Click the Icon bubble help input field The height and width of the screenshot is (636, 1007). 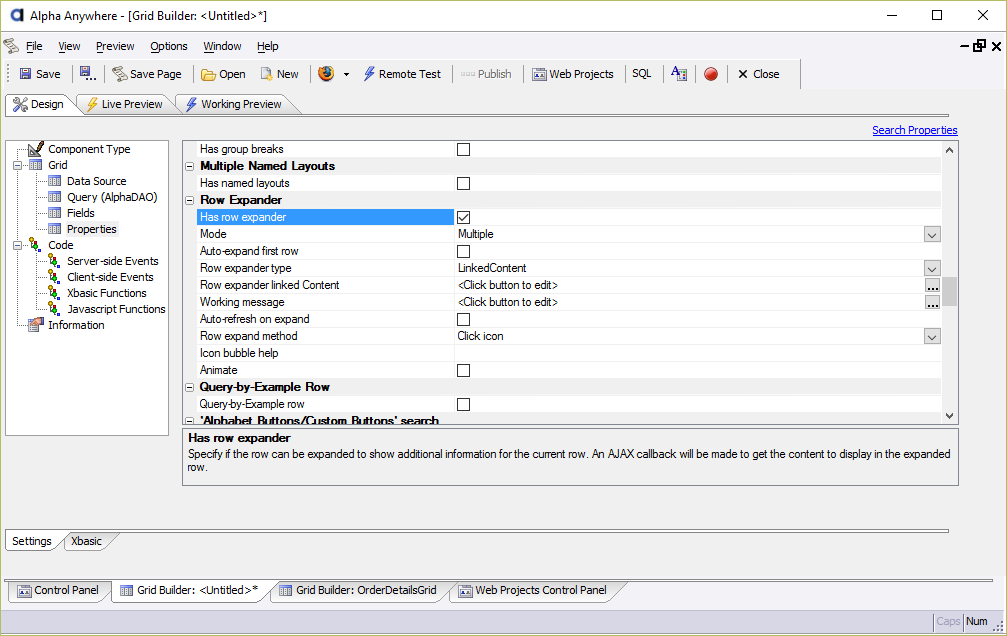(697, 353)
